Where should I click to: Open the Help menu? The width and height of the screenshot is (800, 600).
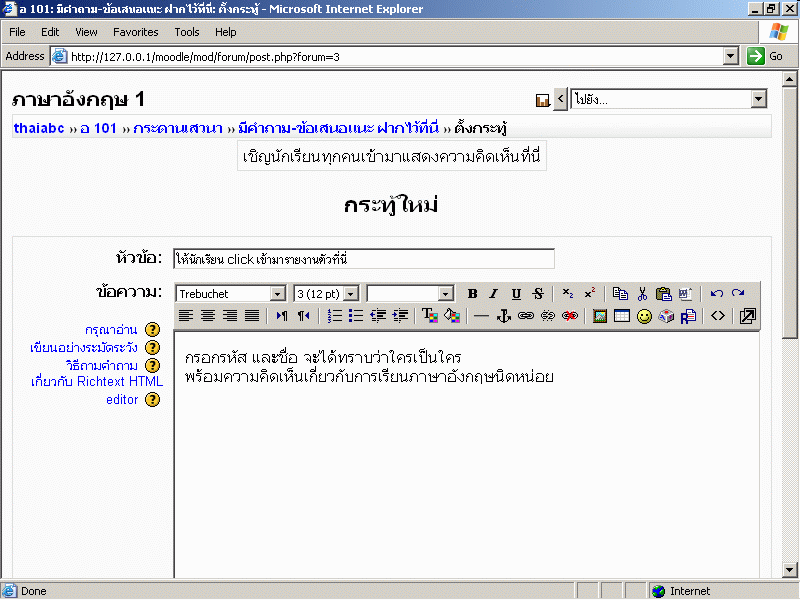tap(226, 32)
